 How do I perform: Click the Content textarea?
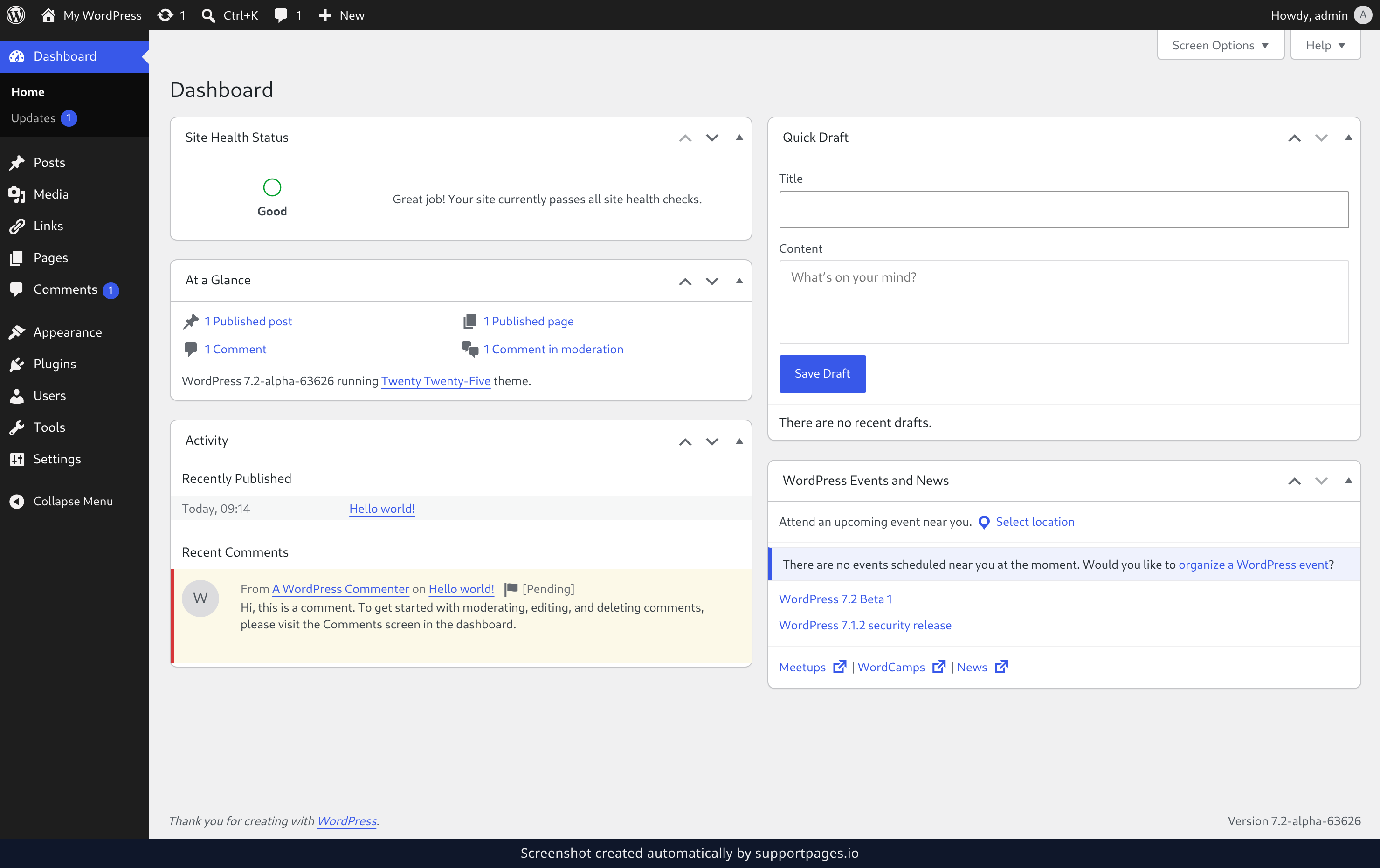[x=1063, y=302]
